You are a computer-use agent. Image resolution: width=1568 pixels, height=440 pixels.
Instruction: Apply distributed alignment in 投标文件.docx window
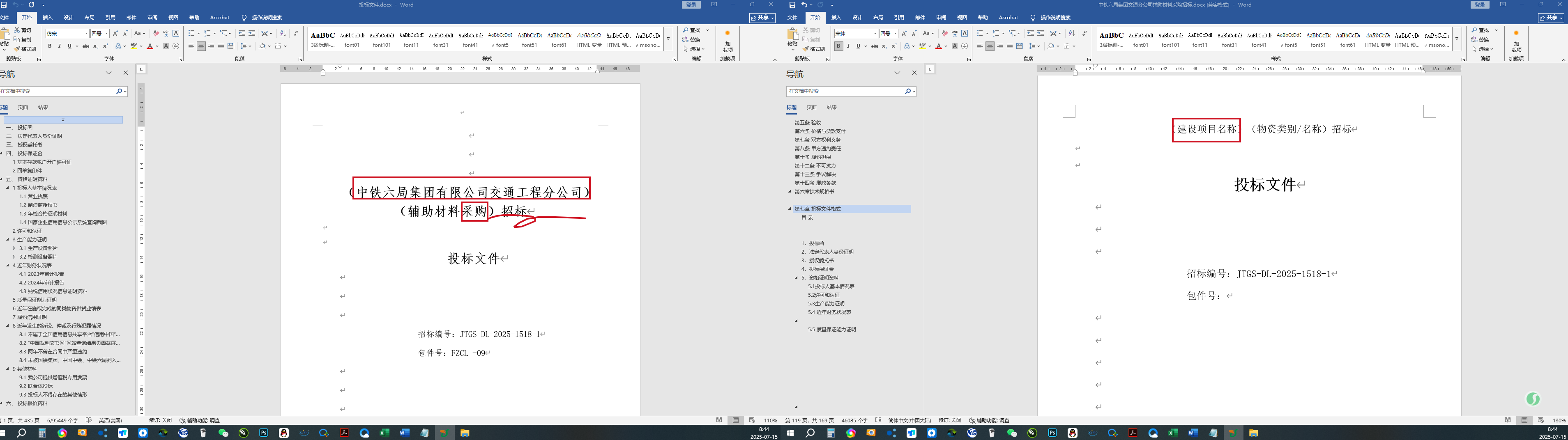pos(231,46)
